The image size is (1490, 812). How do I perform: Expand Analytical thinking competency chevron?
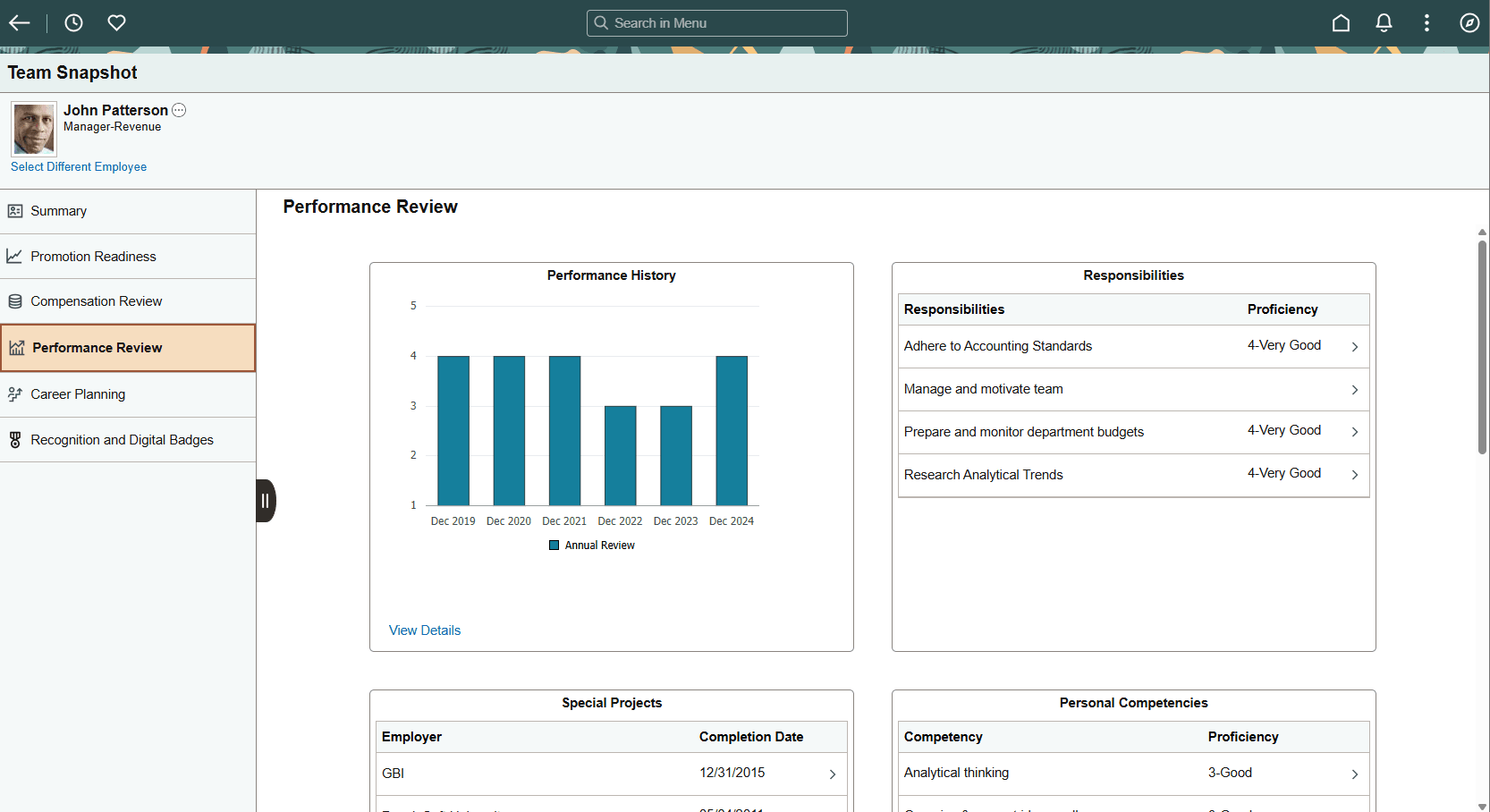[1355, 774]
